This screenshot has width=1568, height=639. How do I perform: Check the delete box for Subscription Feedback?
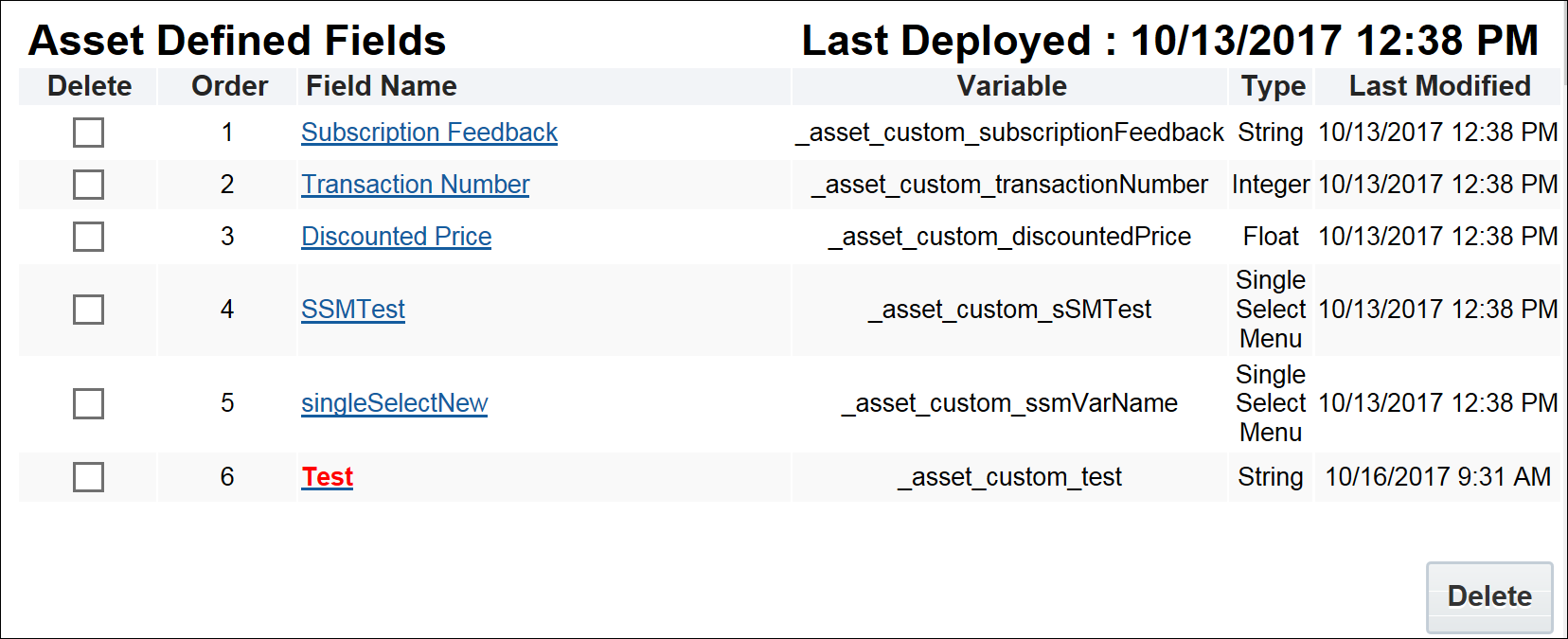(88, 133)
